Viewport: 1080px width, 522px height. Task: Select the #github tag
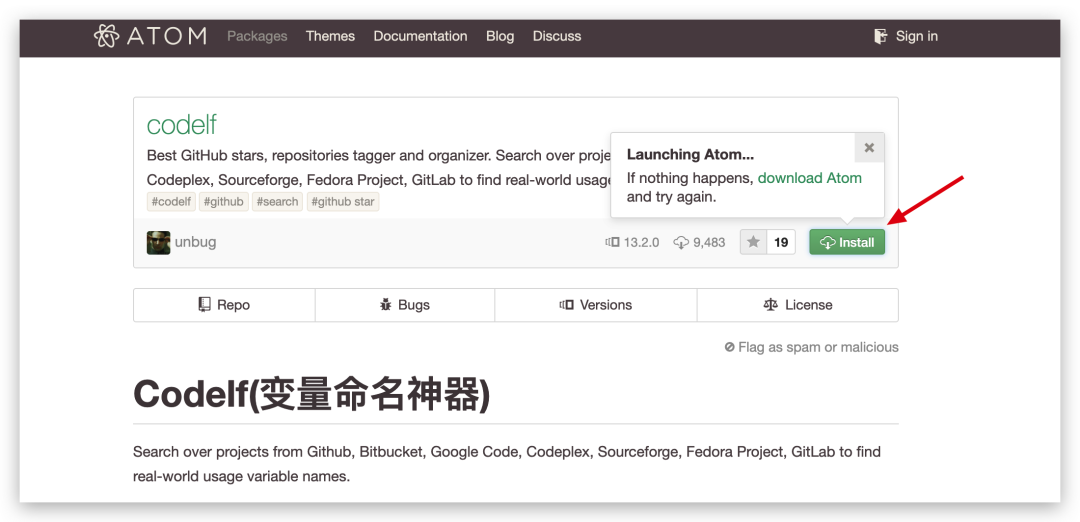click(x=224, y=202)
